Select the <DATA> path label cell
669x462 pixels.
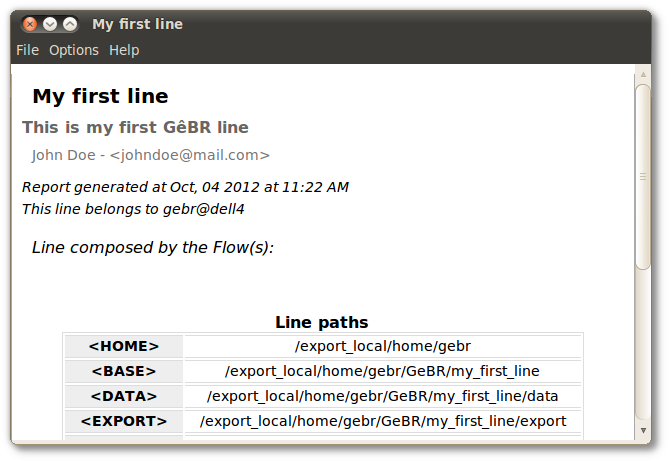click(x=124, y=396)
